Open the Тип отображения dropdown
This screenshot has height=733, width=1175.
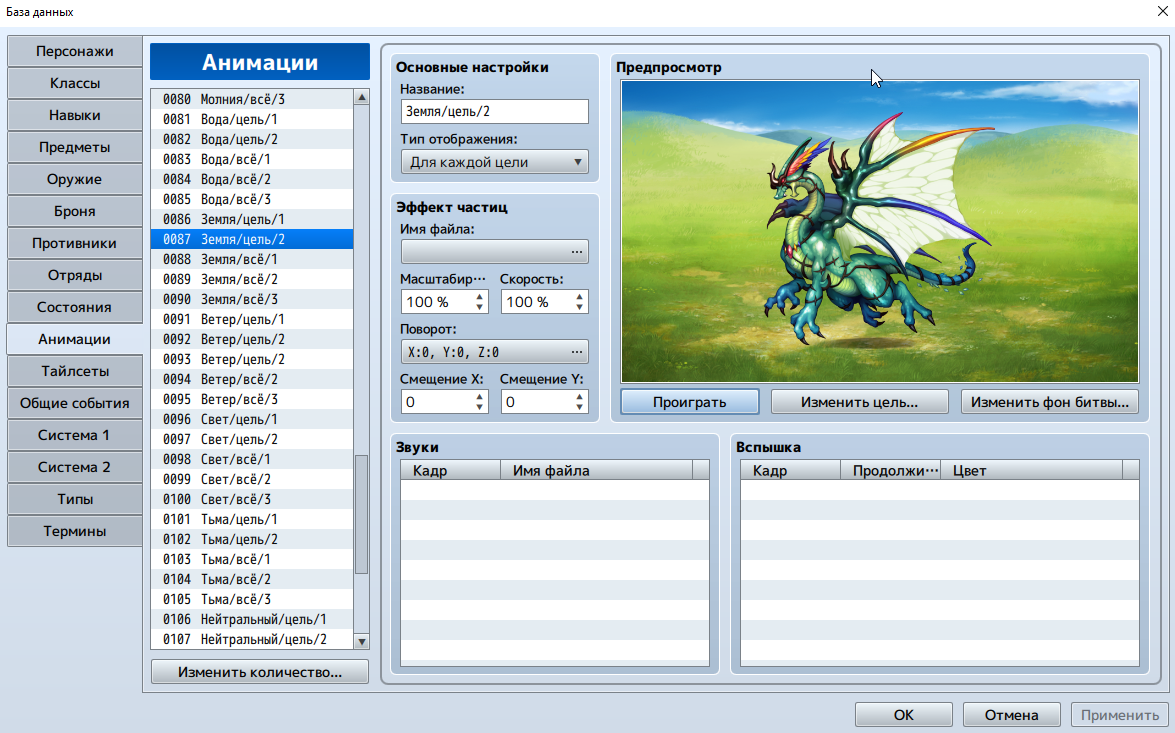pyautogui.click(x=495, y=162)
